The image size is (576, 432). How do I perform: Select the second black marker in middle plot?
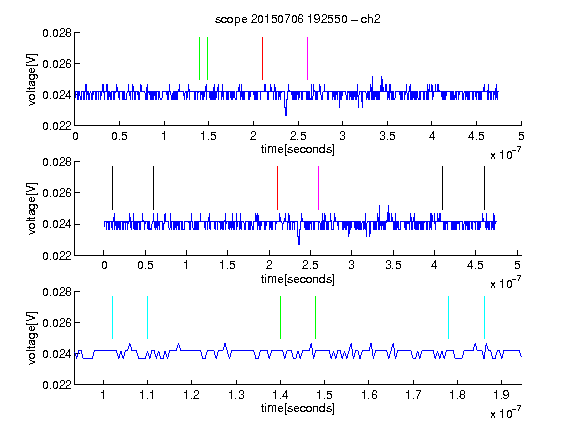tap(154, 188)
